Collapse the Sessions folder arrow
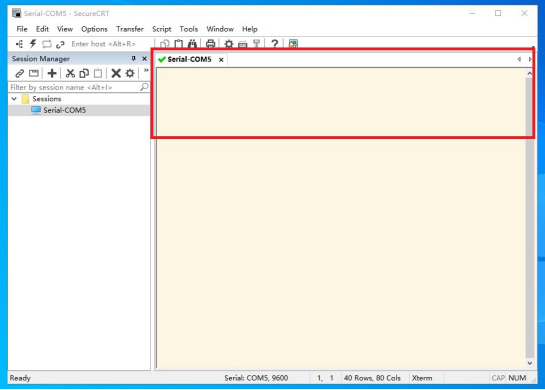Screen dimensions: 545x390 pyautogui.click(x=14, y=99)
